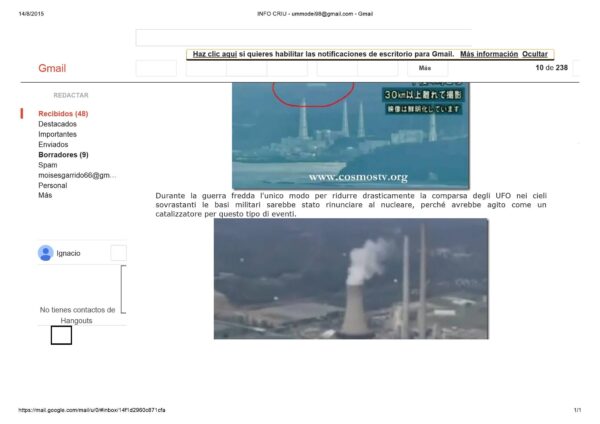
Task: Click the cooling tower photo in email
Action: (x=350, y=279)
